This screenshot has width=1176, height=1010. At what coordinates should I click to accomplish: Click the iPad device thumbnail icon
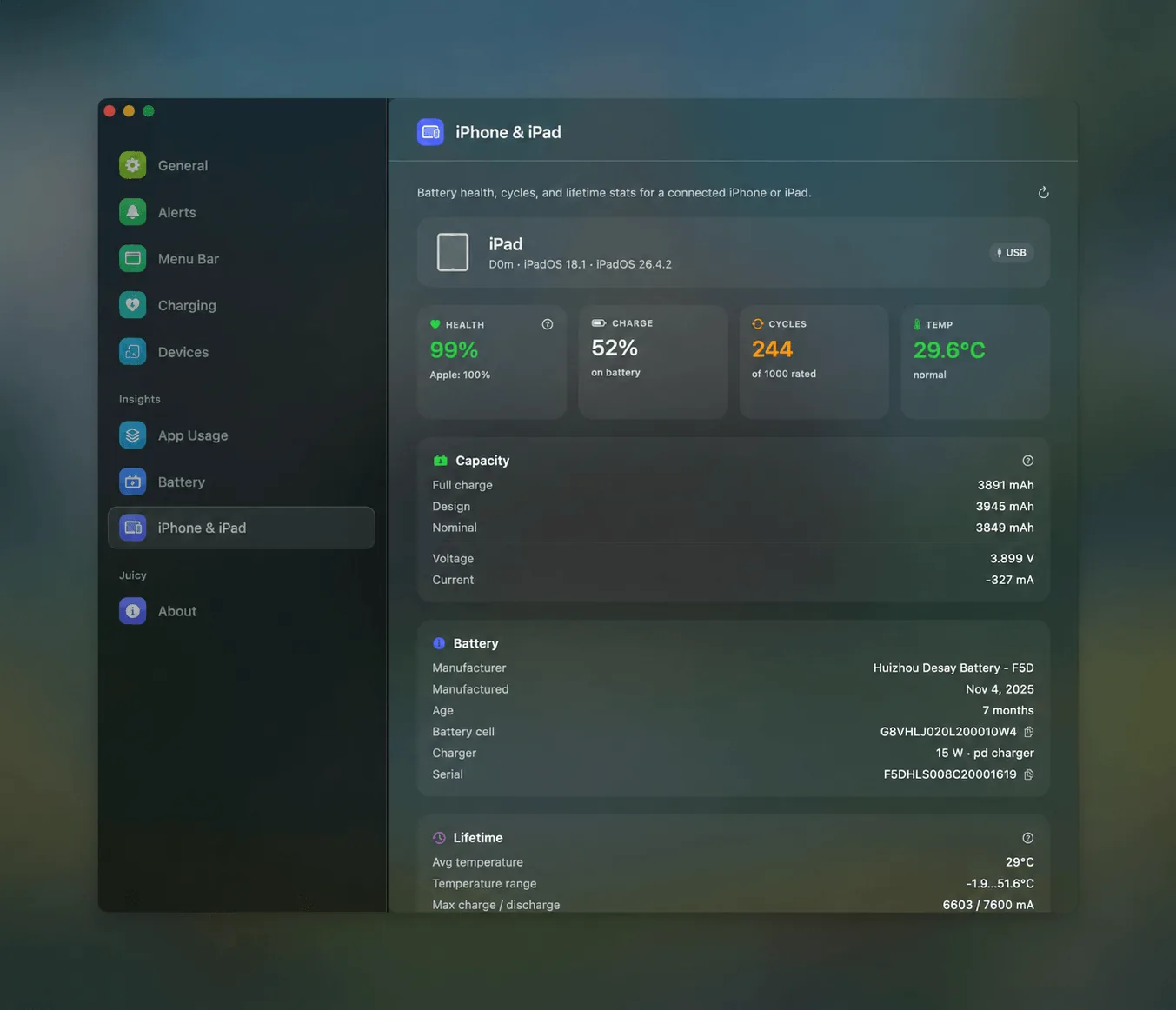point(452,252)
